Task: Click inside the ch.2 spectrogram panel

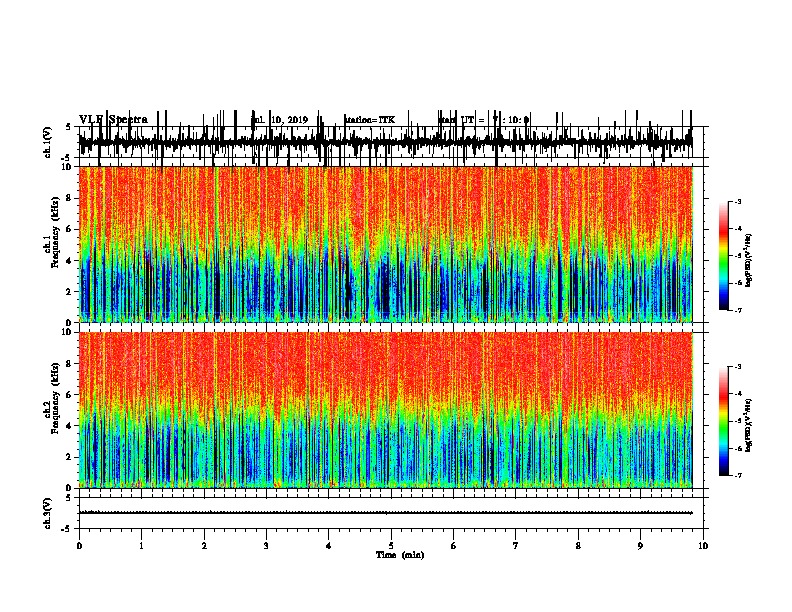Action: [x=385, y=410]
